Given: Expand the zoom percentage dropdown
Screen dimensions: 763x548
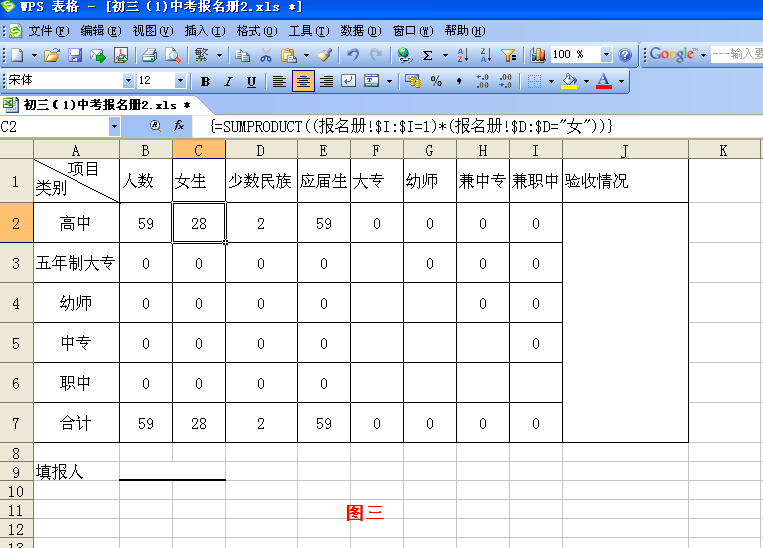Looking at the screenshot, I should click(606, 55).
